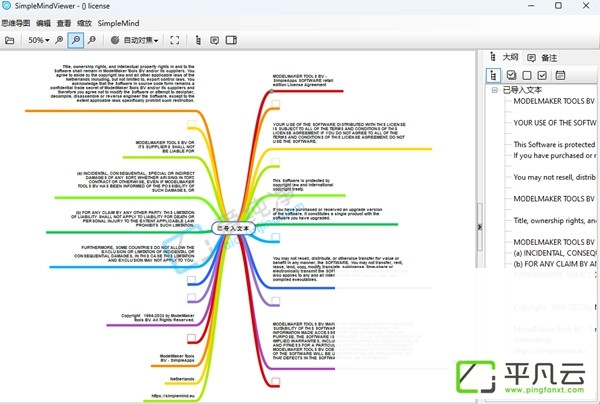Click the outline tree icon in main toolbar
600x404 pixels.
198,40
